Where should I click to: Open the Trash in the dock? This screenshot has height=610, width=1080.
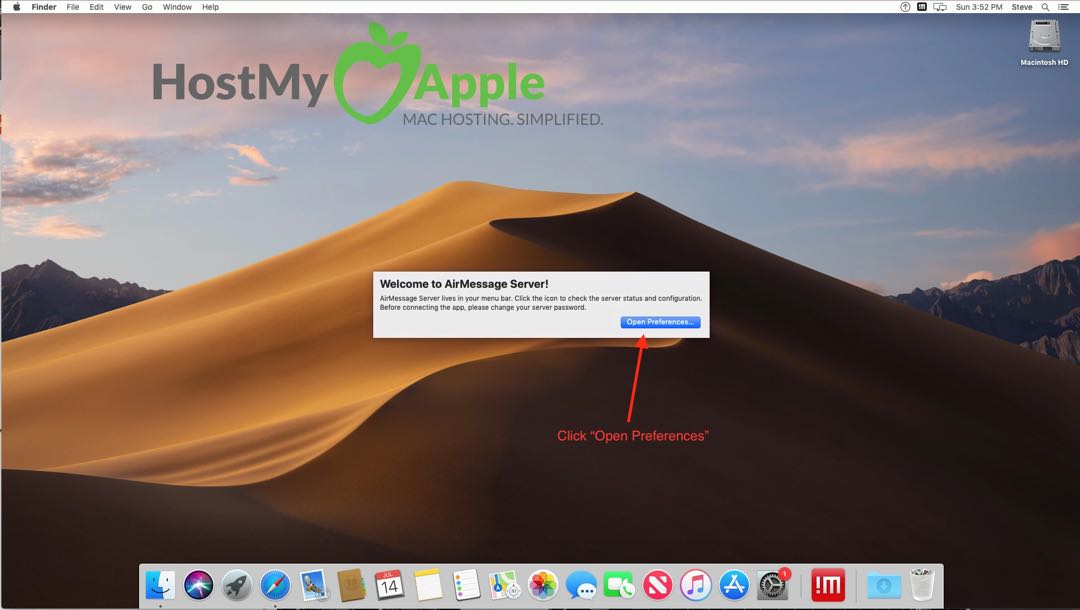point(922,585)
